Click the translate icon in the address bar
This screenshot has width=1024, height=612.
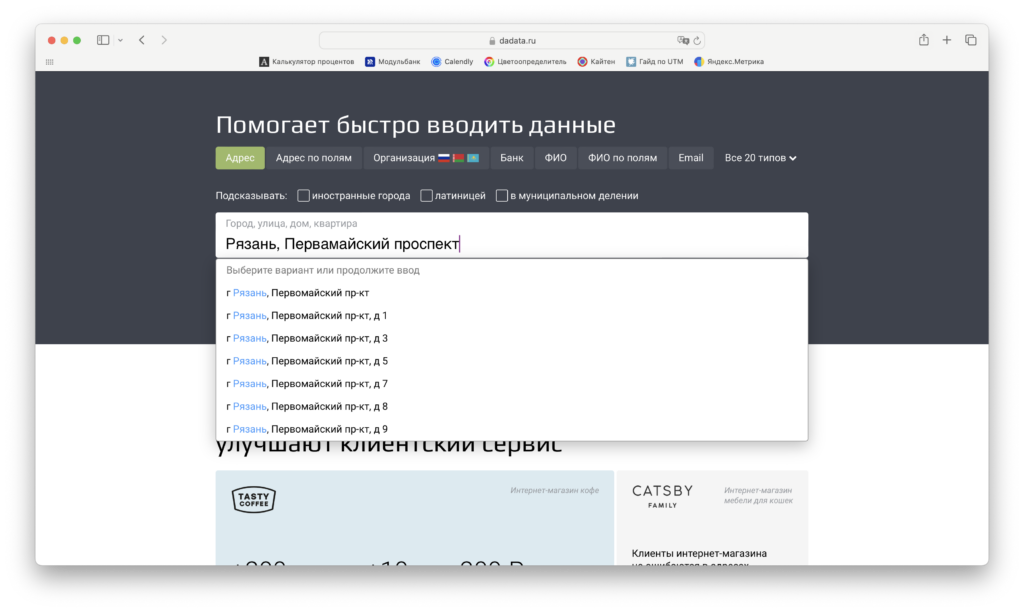[x=682, y=40]
